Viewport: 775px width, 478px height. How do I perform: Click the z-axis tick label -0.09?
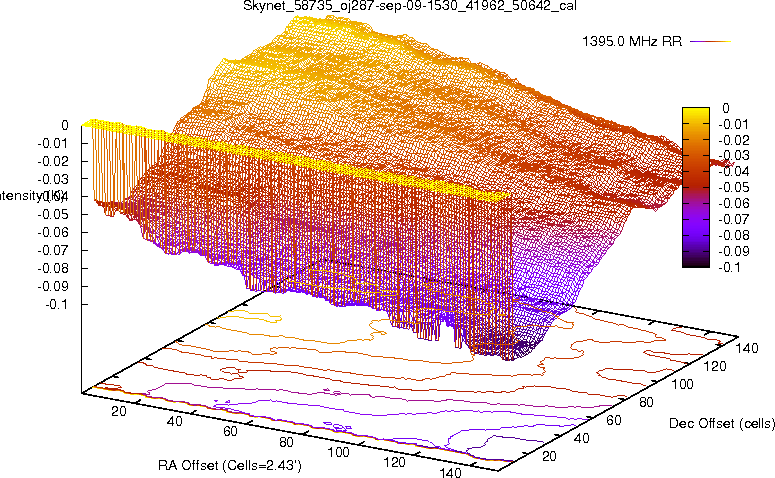click(53, 286)
